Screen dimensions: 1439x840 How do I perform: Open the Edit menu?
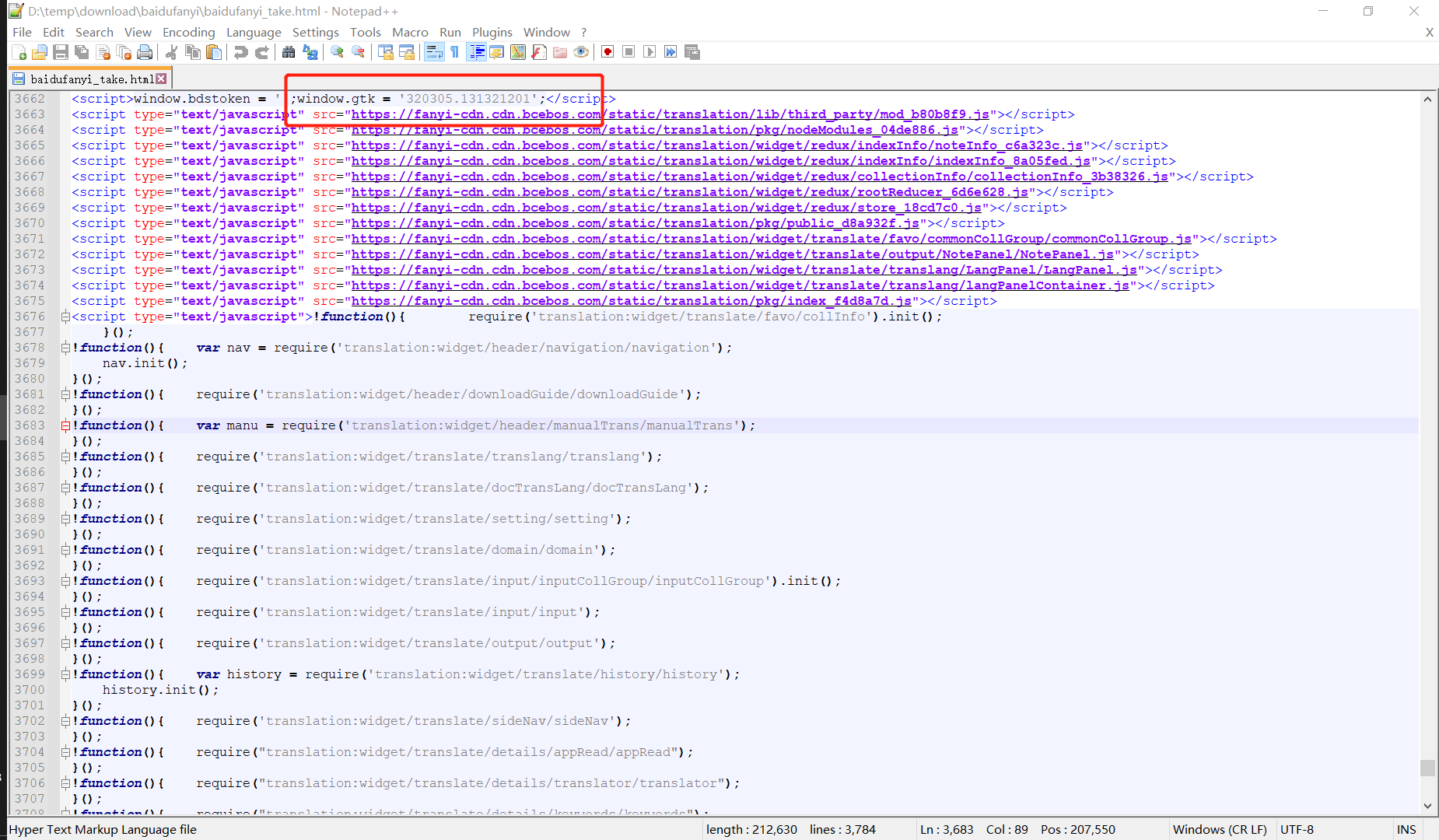point(54,32)
